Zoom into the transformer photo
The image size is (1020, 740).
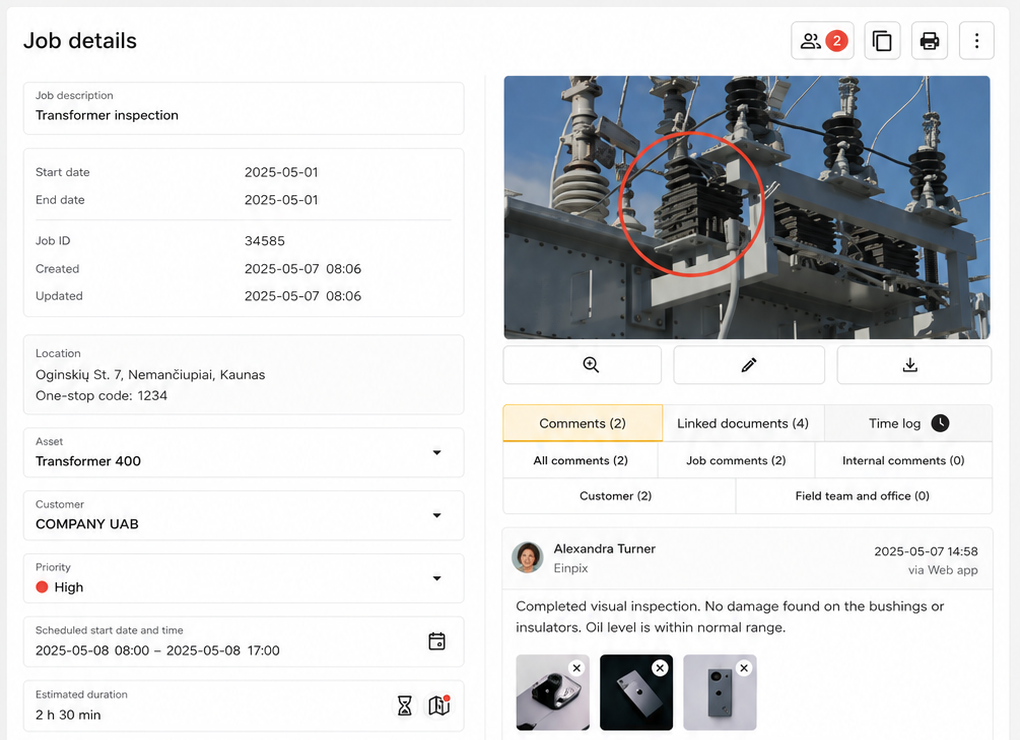point(582,365)
